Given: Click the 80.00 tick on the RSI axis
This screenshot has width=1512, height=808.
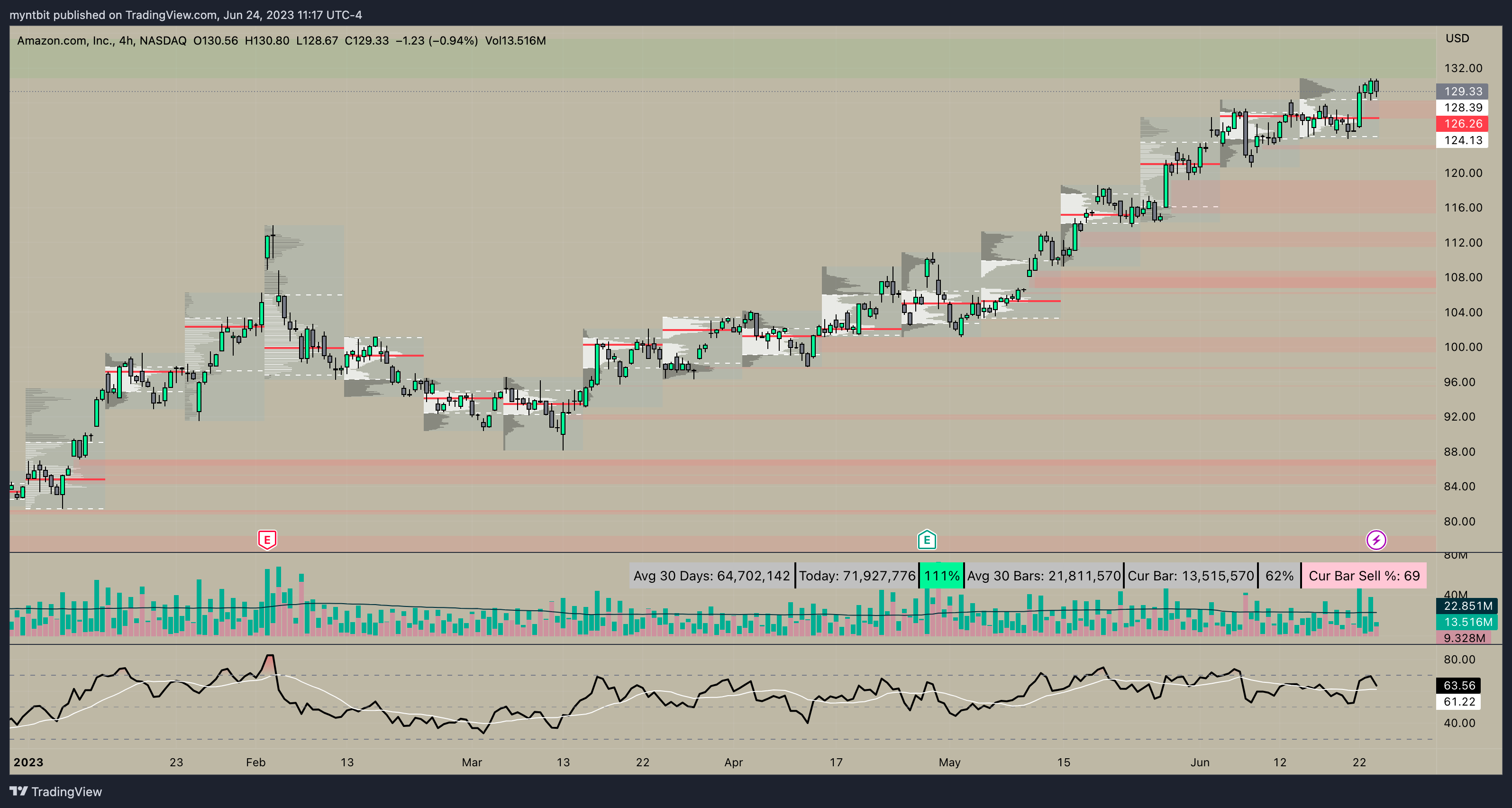Looking at the screenshot, I should pyautogui.click(x=1459, y=660).
